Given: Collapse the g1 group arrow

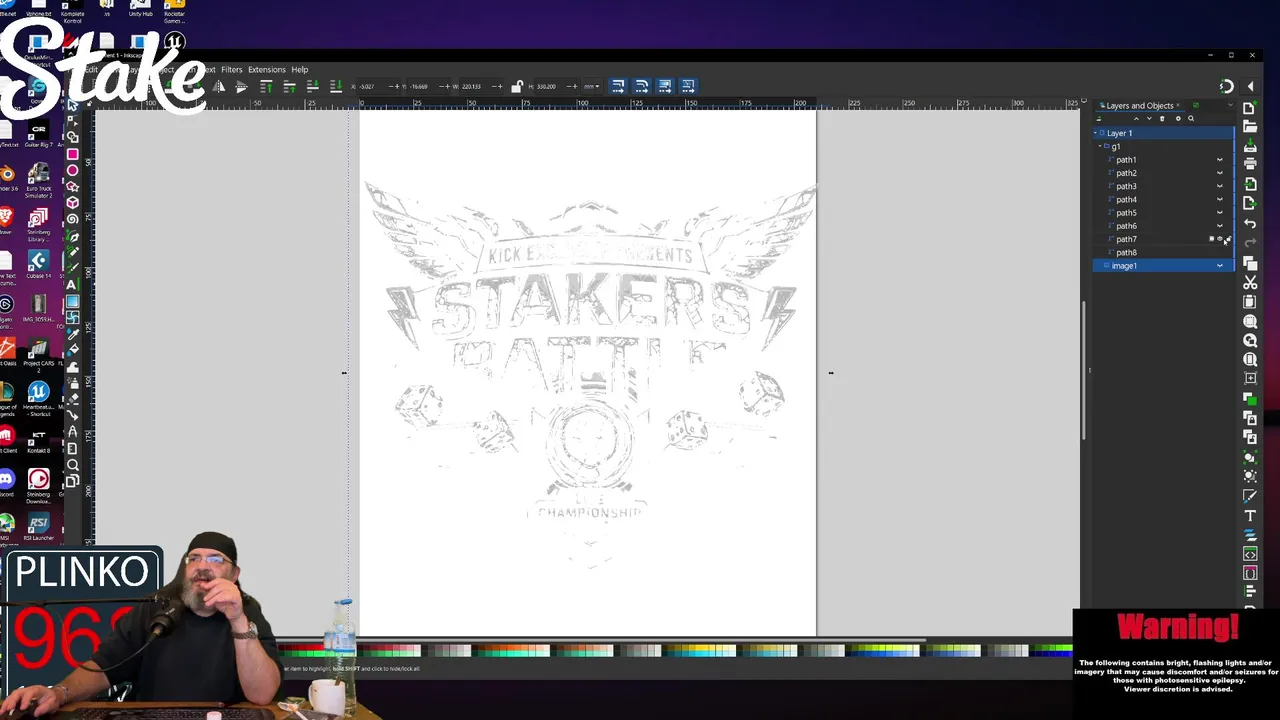Looking at the screenshot, I should tap(1100, 146).
